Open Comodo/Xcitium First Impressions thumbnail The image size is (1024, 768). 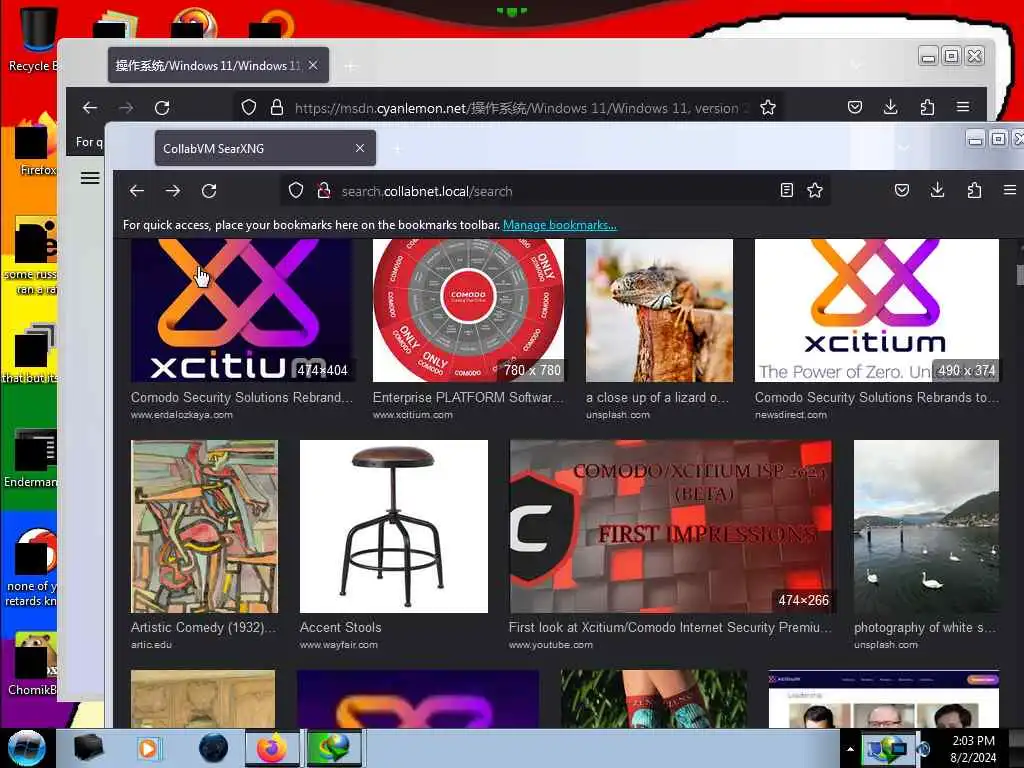671,526
